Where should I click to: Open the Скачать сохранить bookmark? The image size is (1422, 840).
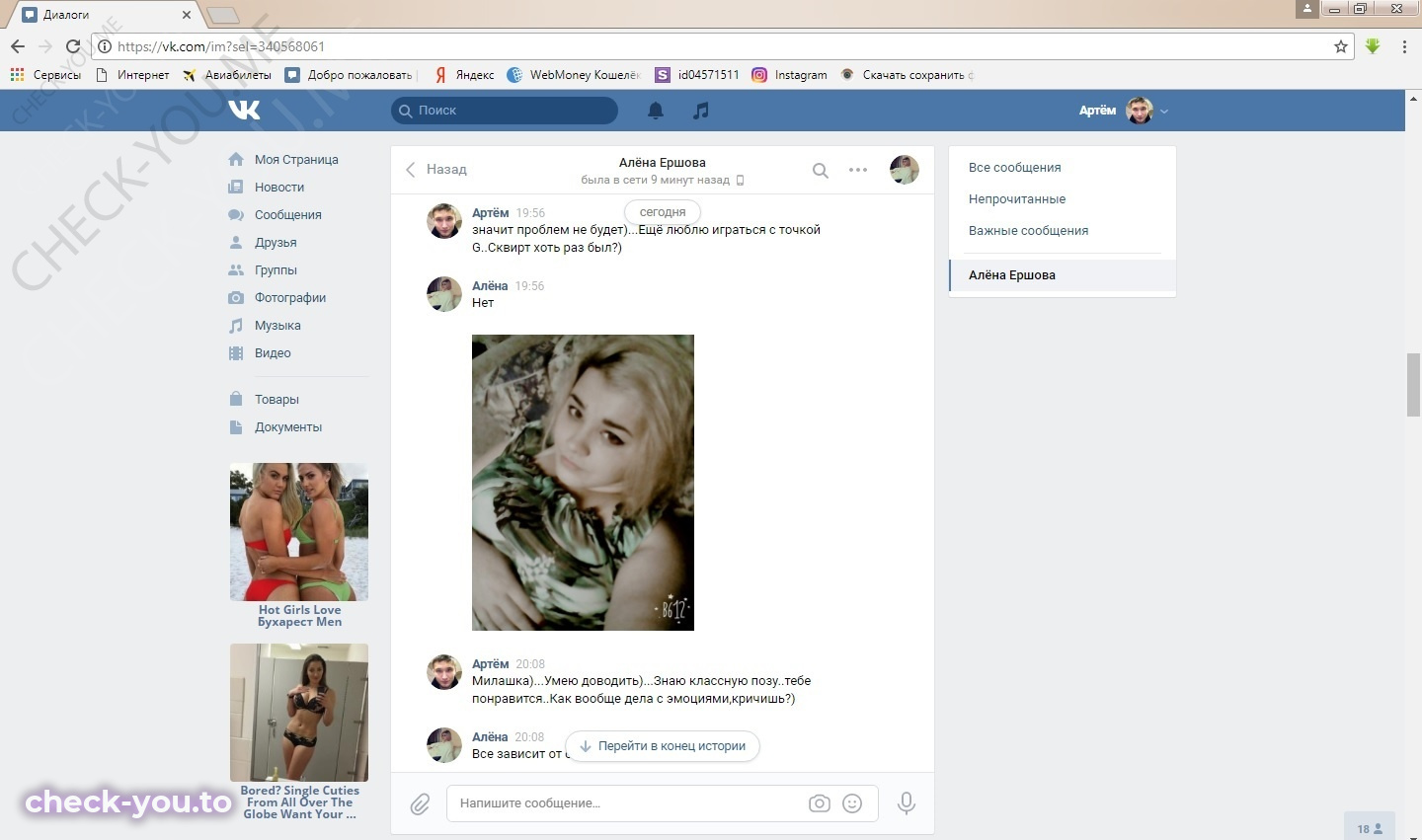[x=907, y=75]
